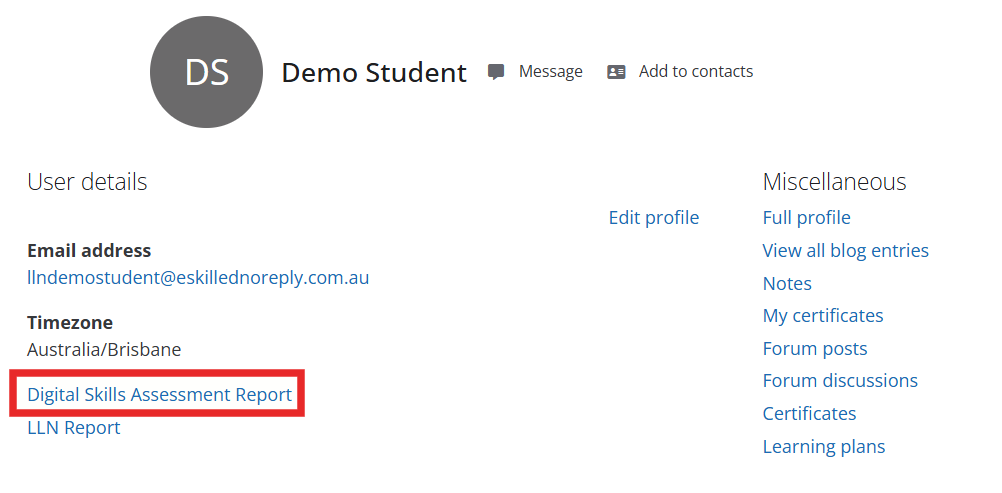Viewport: 1002px width, 493px height.
Task: Open Learning plans link
Action: pyautogui.click(x=824, y=447)
